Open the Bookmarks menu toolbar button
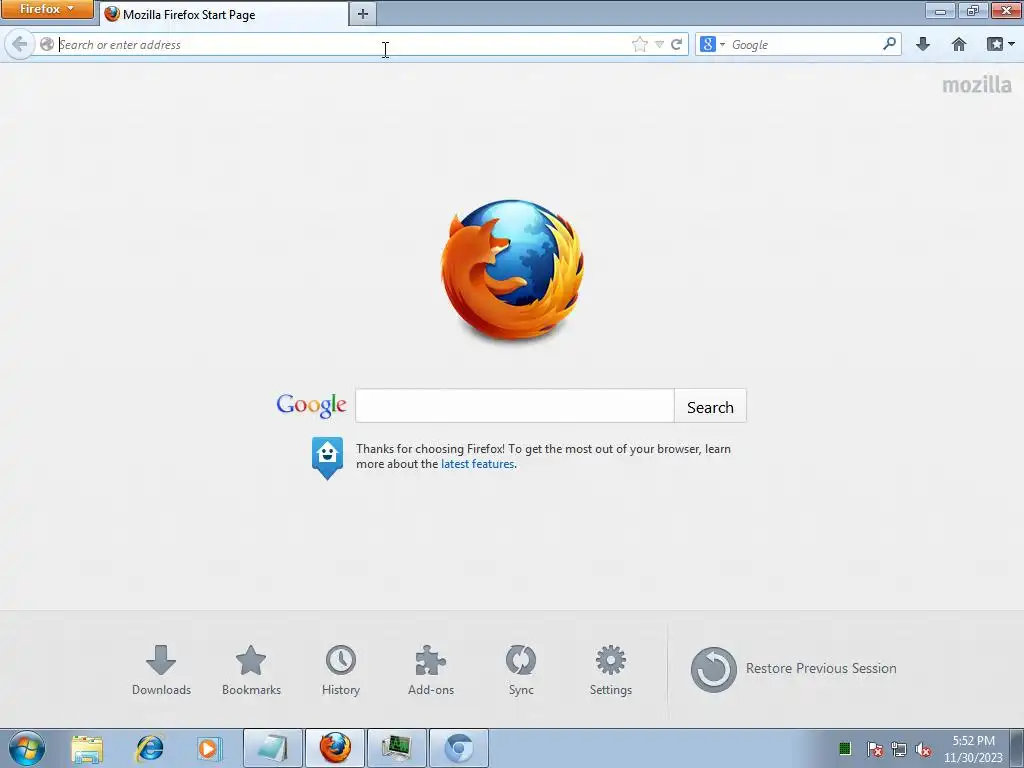1024x768 pixels. 1000,44
